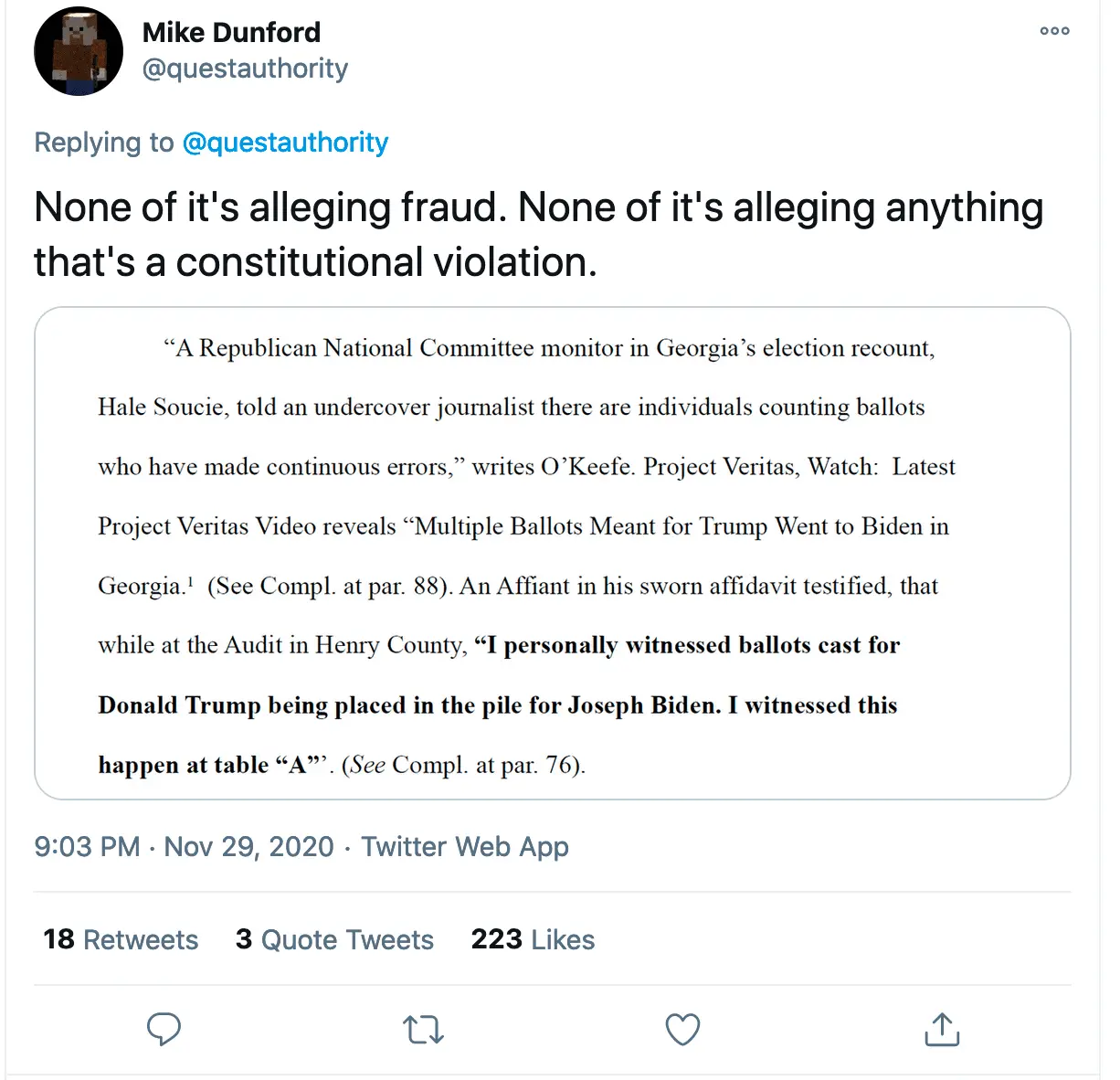Click the display name Mike Dunford

[231, 33]
